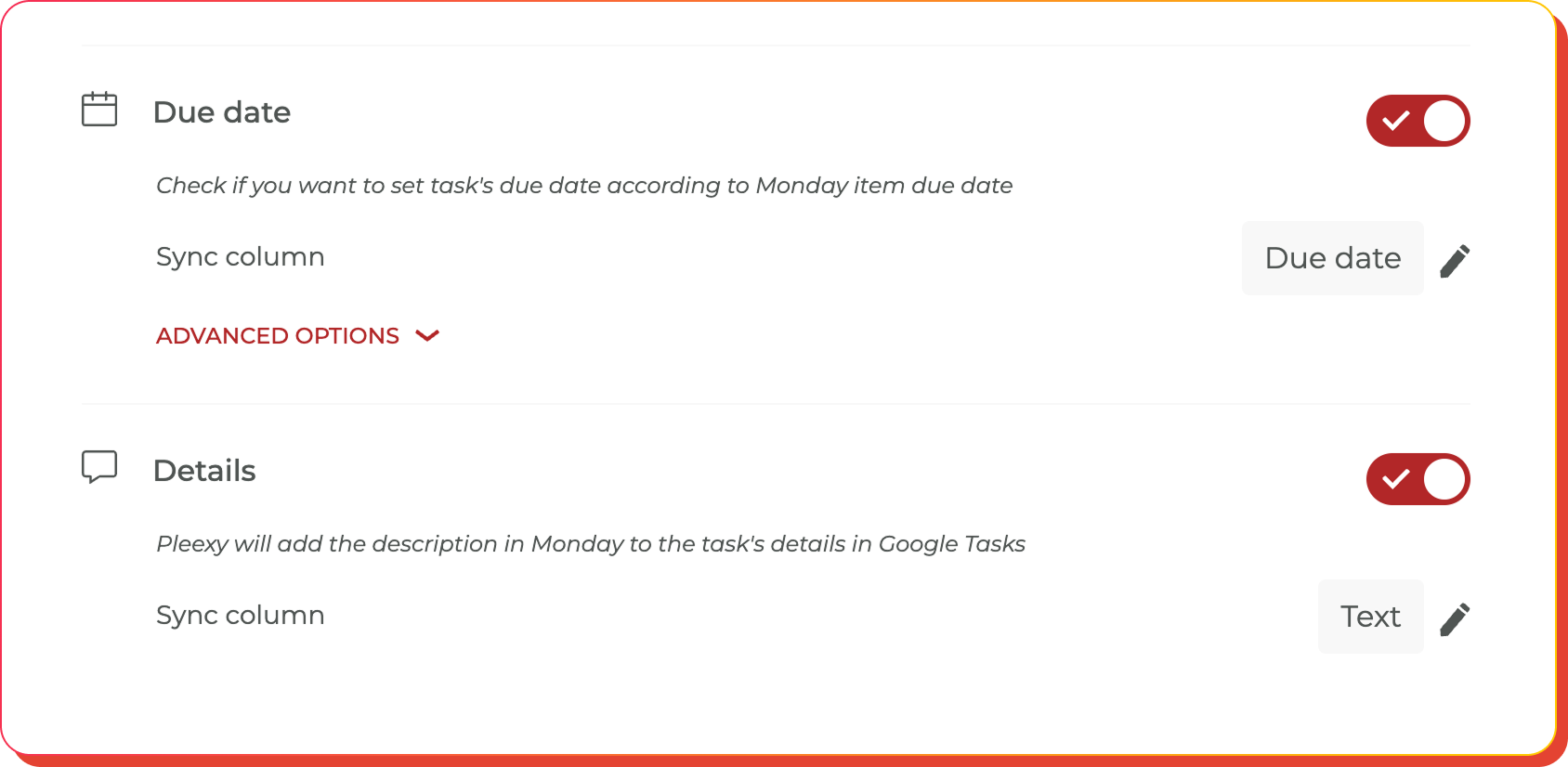Click the Due date section heading
The width and height of the screenshot is (1568, 767).
[222, 111]
